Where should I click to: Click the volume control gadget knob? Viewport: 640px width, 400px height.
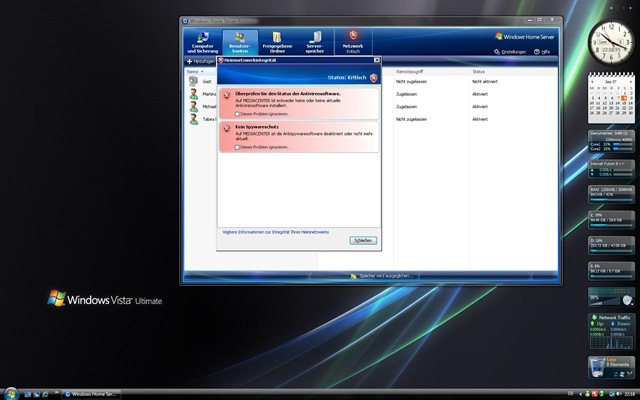click(627, 300)
